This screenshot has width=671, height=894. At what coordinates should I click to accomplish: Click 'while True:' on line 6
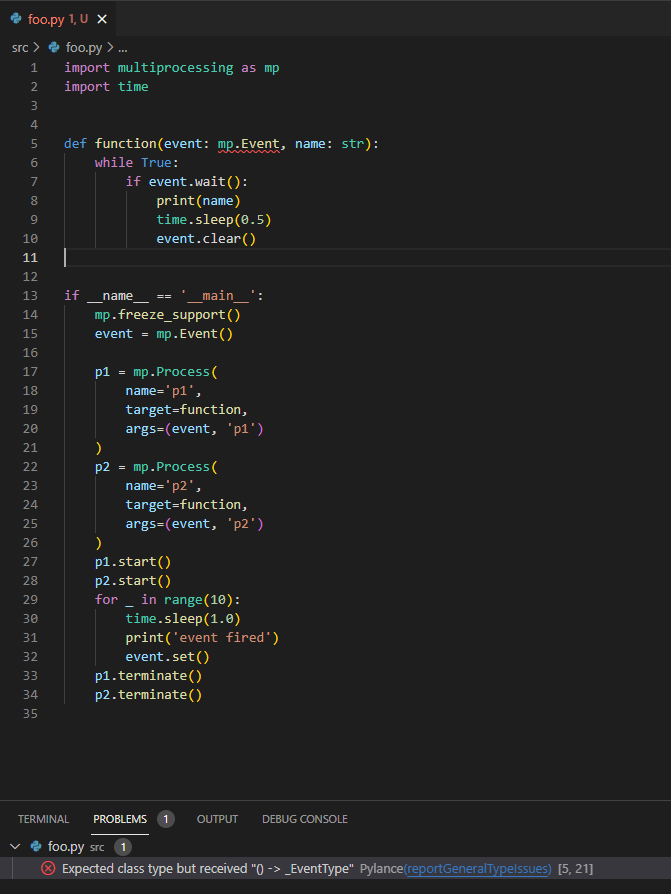point(136,162)
